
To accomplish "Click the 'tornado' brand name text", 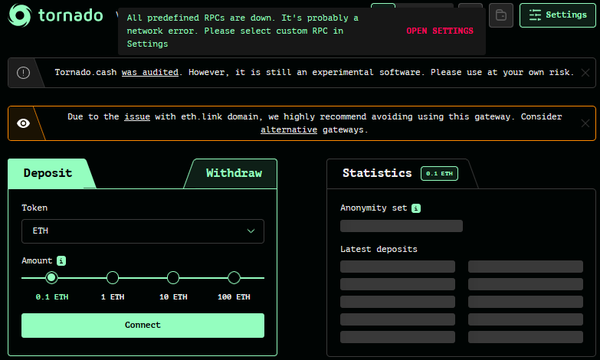I will (x=70, y=15).
